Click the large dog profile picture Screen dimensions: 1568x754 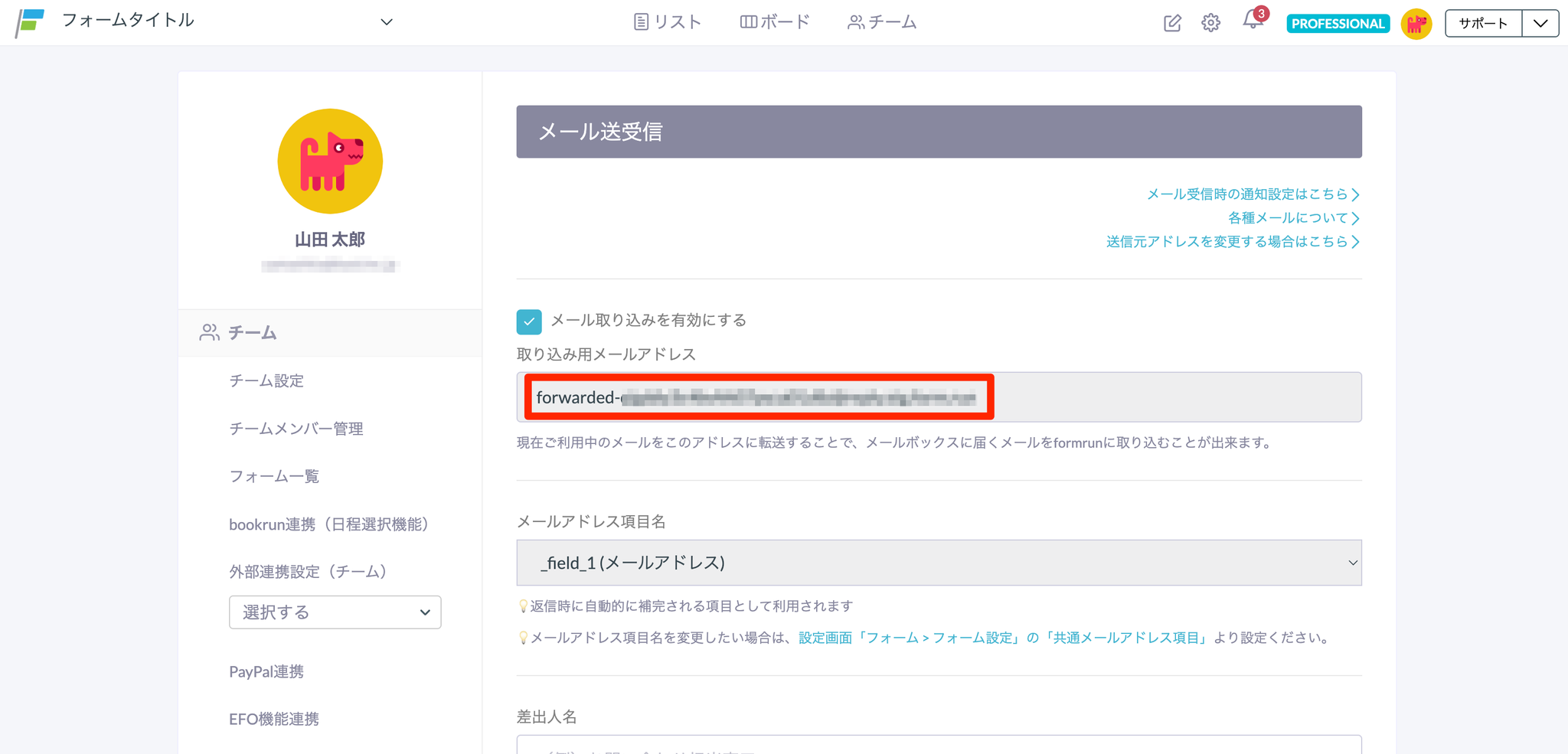330,162
